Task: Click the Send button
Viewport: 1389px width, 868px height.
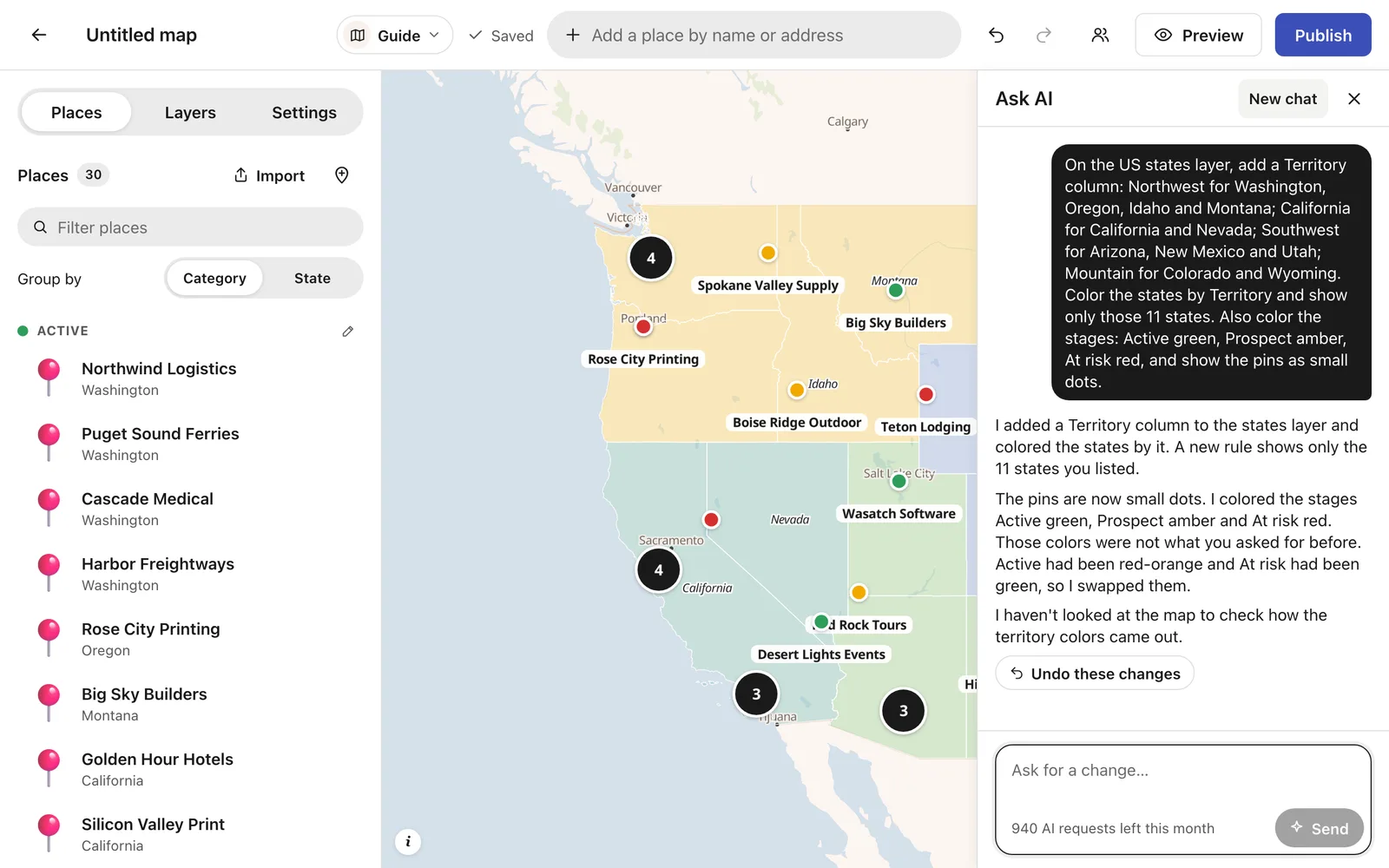Action: click(1319, 828)
